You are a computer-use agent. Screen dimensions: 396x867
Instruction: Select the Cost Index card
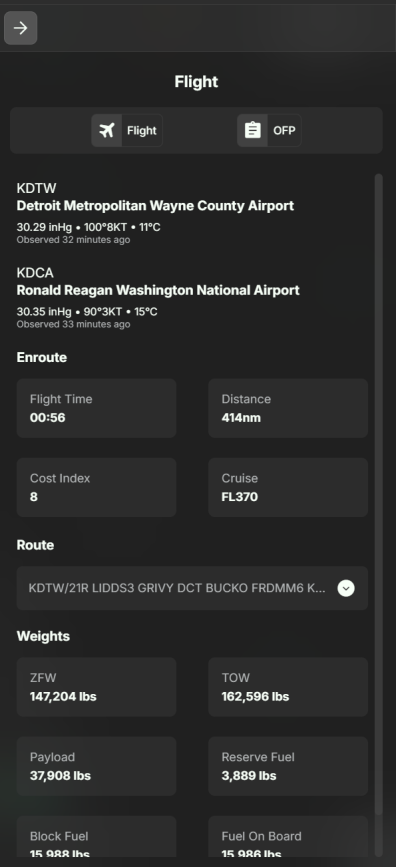click(96, 487)
